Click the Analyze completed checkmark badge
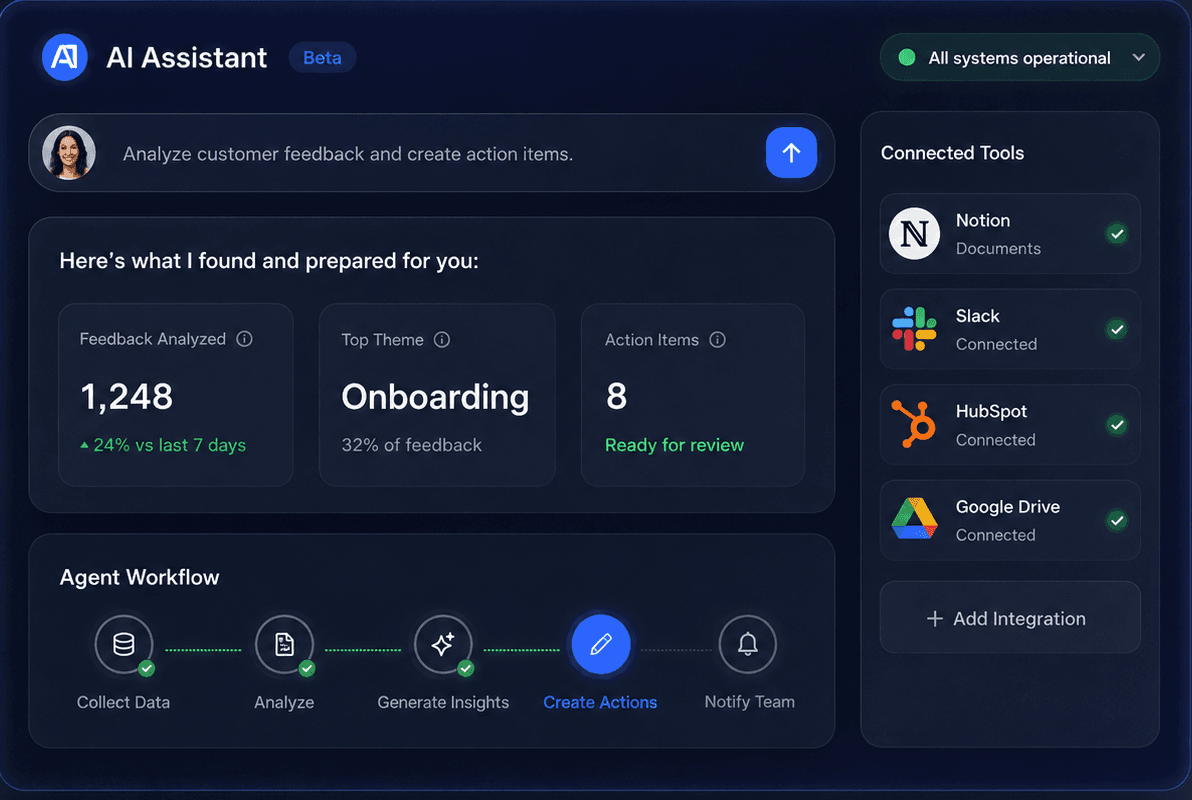Viewport: 1192px width, 800px height. [x=307, y=668]
